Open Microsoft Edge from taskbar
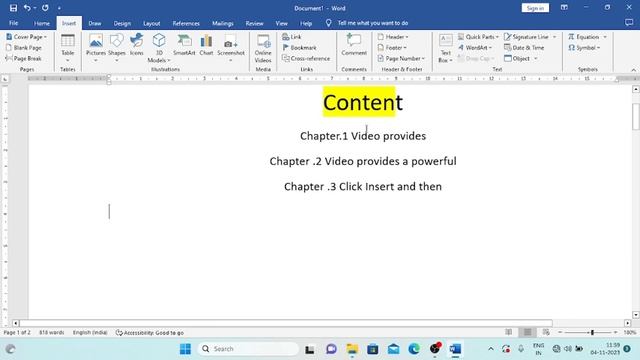This screenshot has height=360, width=640. coord(414,349)
